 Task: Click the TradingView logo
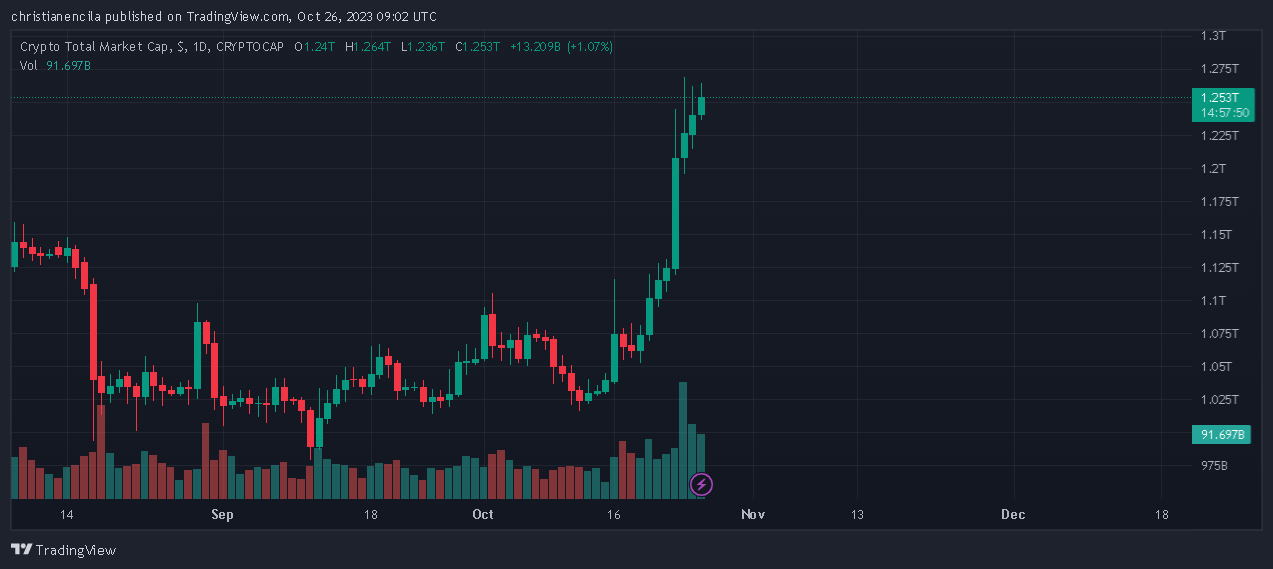[x=63, y=550]
